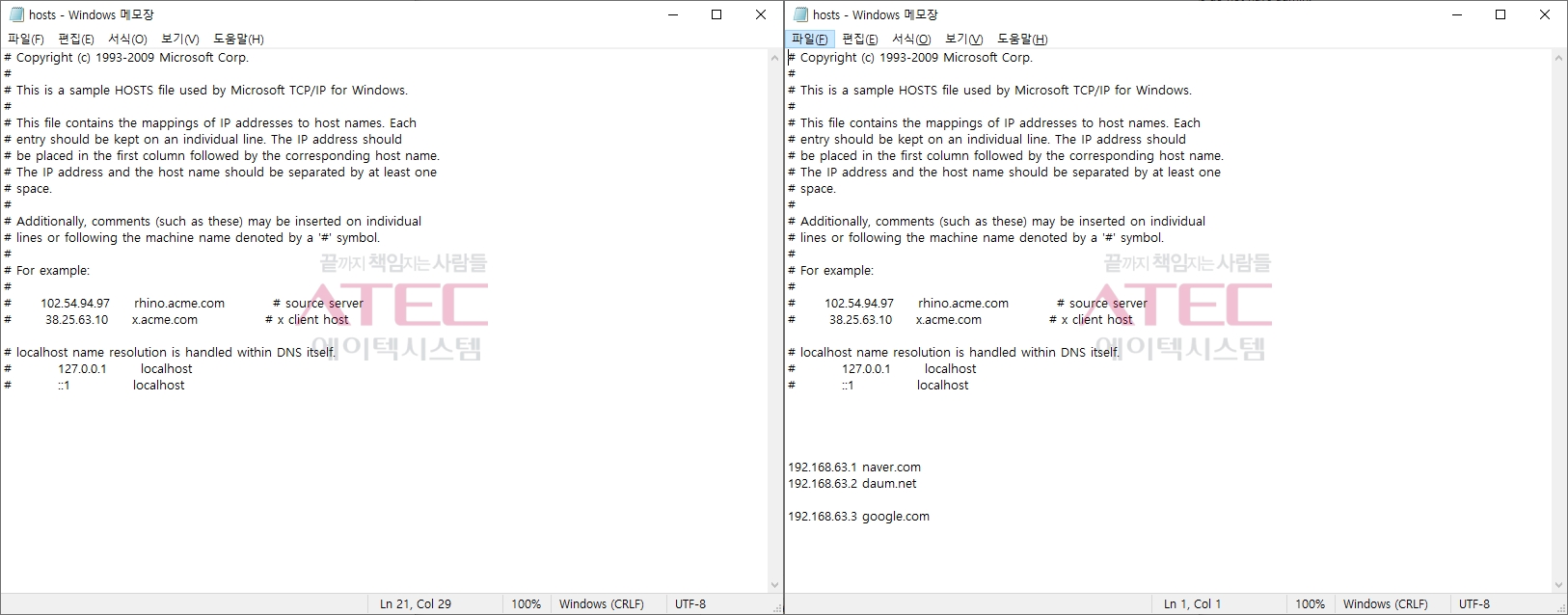Click 'hosts - Windows 메모장' title of left window

point(91,14)
